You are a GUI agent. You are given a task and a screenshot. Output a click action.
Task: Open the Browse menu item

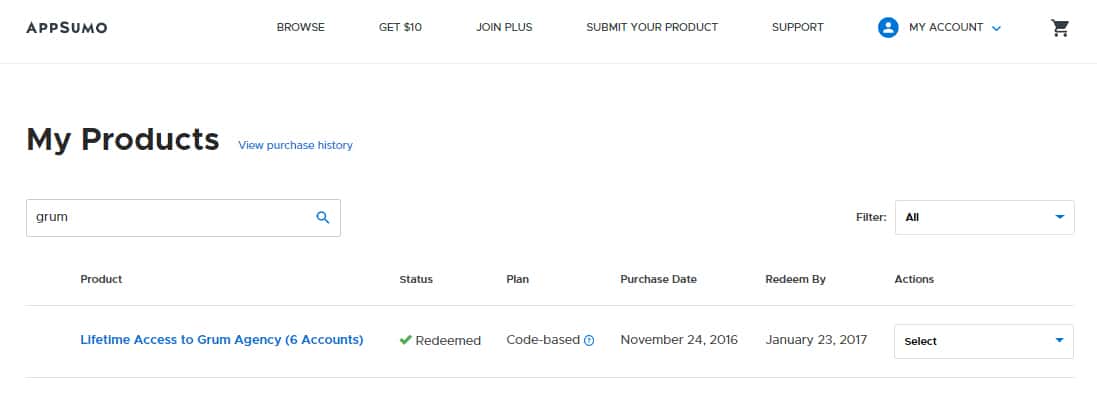click(x=301, y=27)
